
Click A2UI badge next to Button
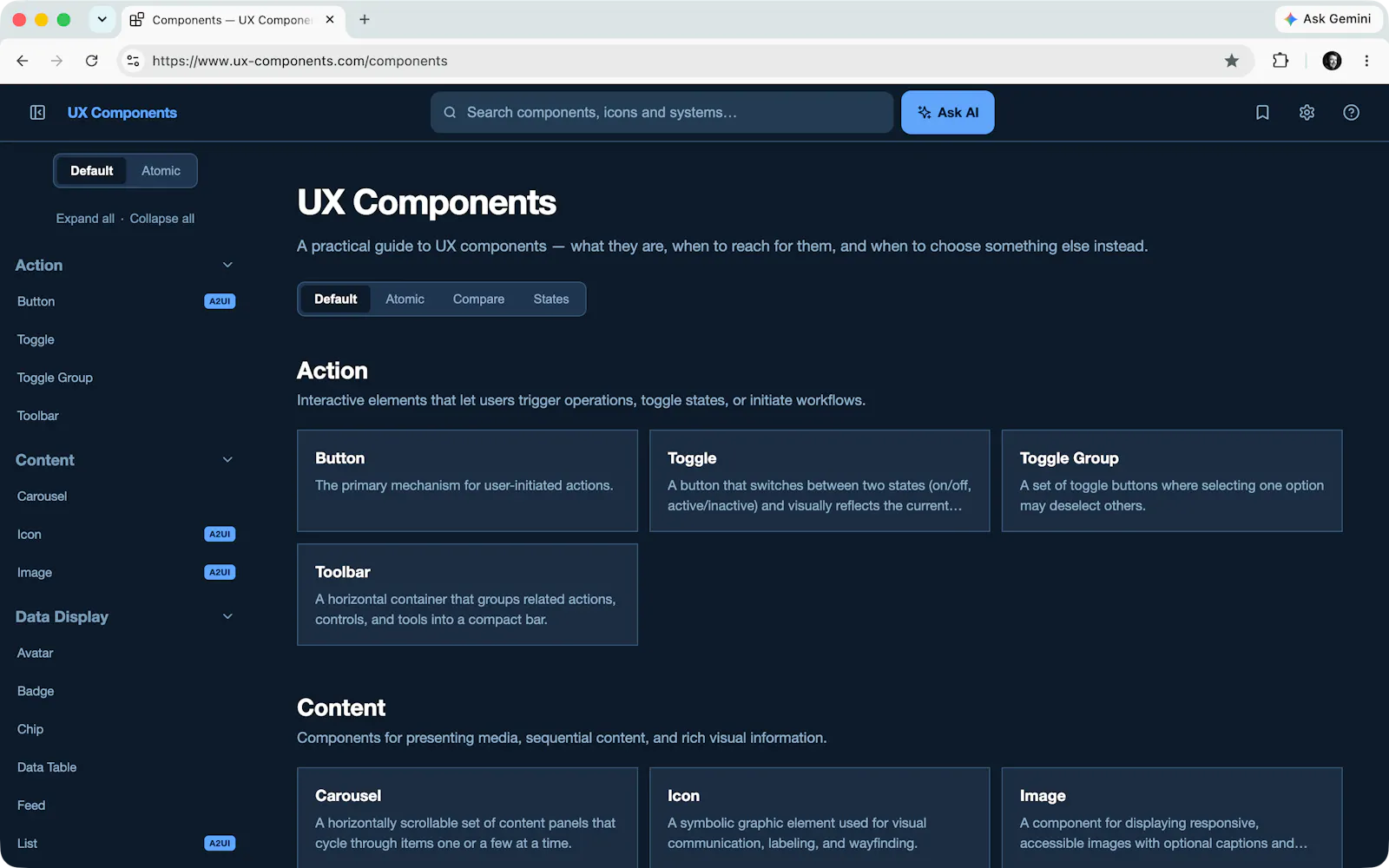[220, 301]
